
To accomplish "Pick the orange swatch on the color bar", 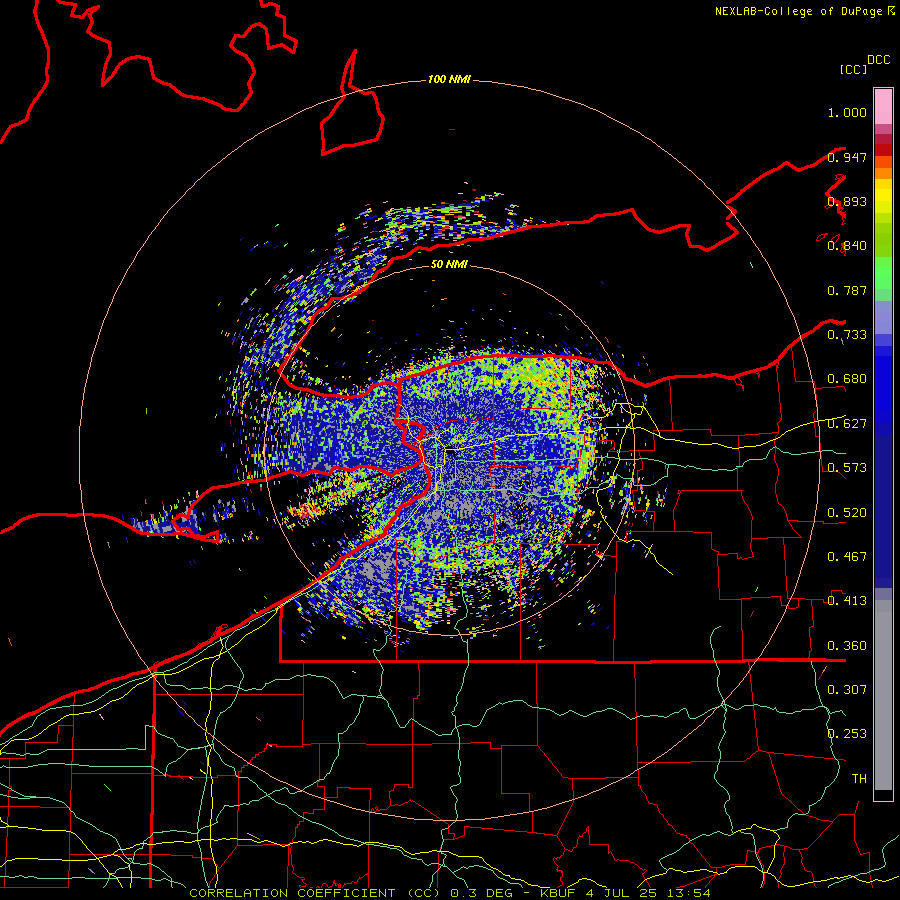I will pos(883,173).
